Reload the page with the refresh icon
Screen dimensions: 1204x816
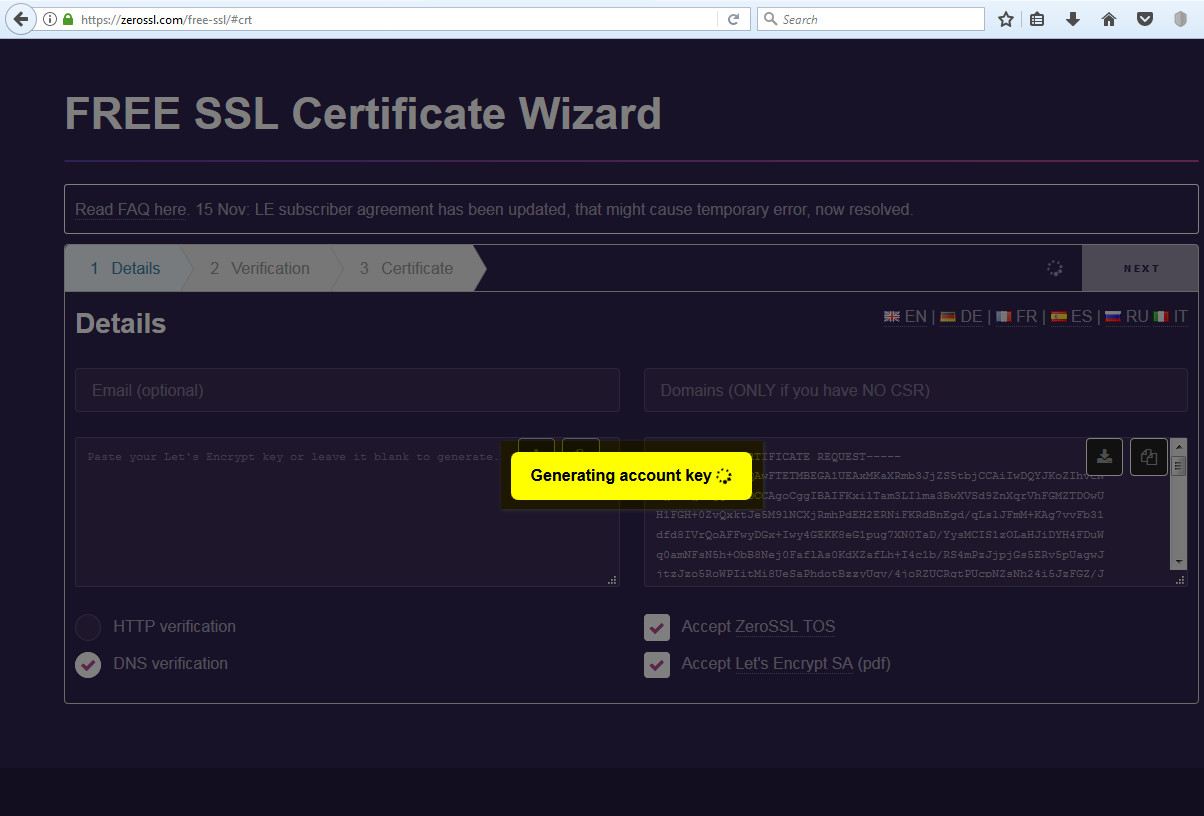[x=733, y=19]
